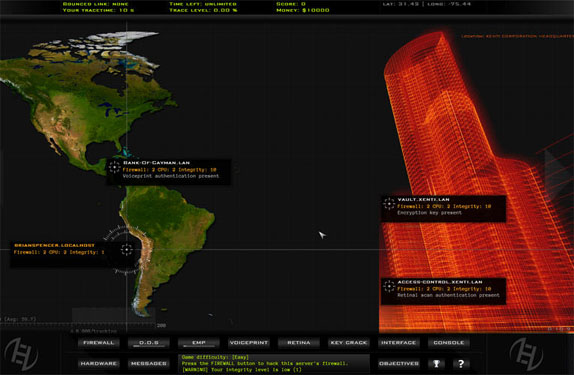Screen dimensions: 574x375
Task: Select the access-control.xenti.lan crosshair icon
Action: [x=389, y=286]
